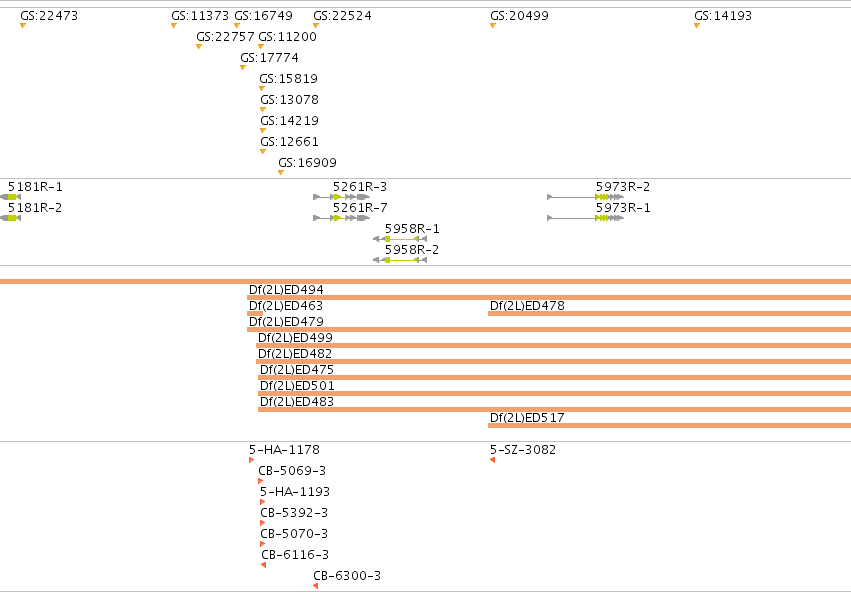Select the GS:14219 label
This screenshot has height=592, width=851.
click(x=289, y=120)
